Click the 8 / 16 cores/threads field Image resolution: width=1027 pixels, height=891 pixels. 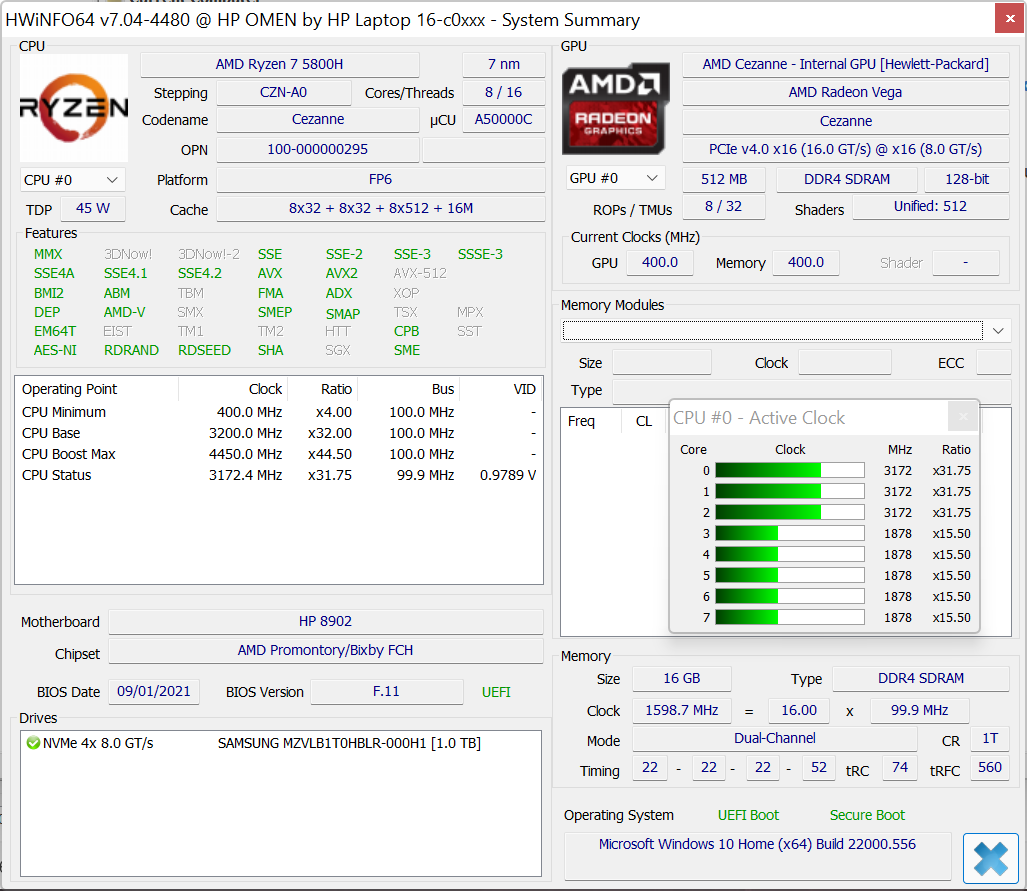504,92
